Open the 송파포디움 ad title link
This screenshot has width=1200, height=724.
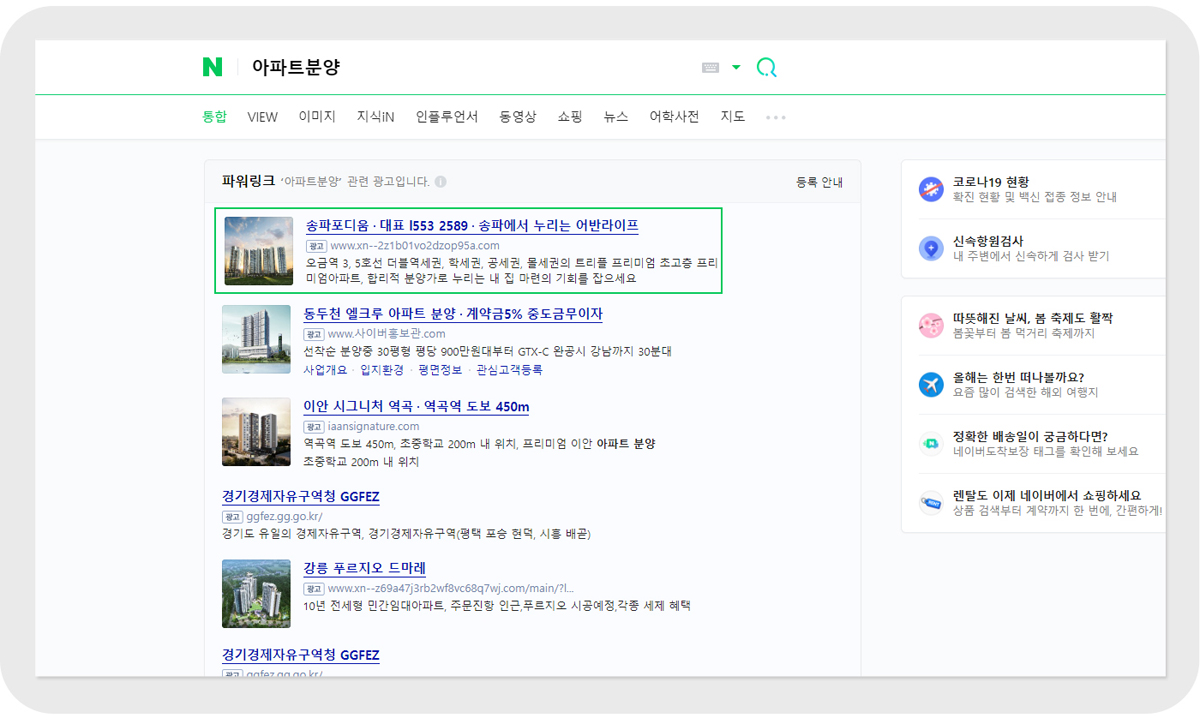point(472,226)
